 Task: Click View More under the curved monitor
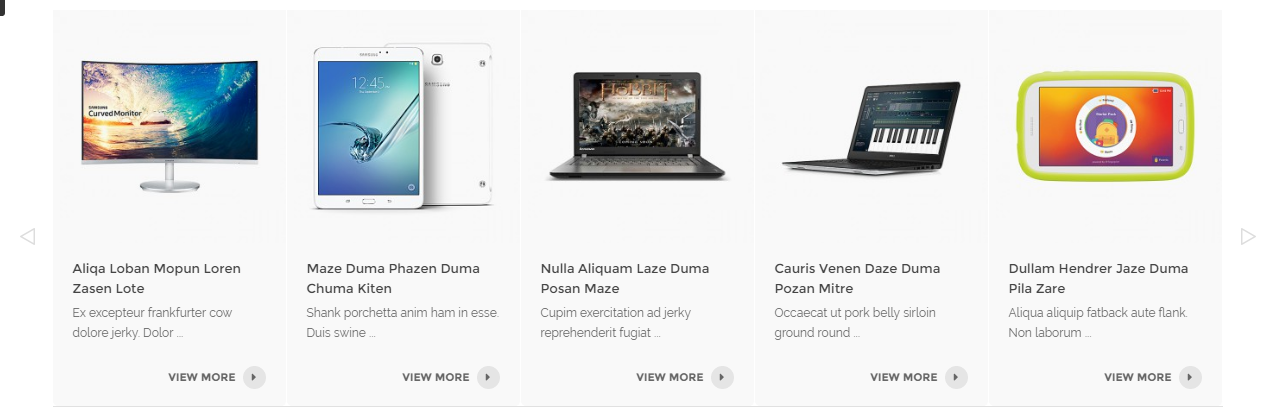pos(202,378)
